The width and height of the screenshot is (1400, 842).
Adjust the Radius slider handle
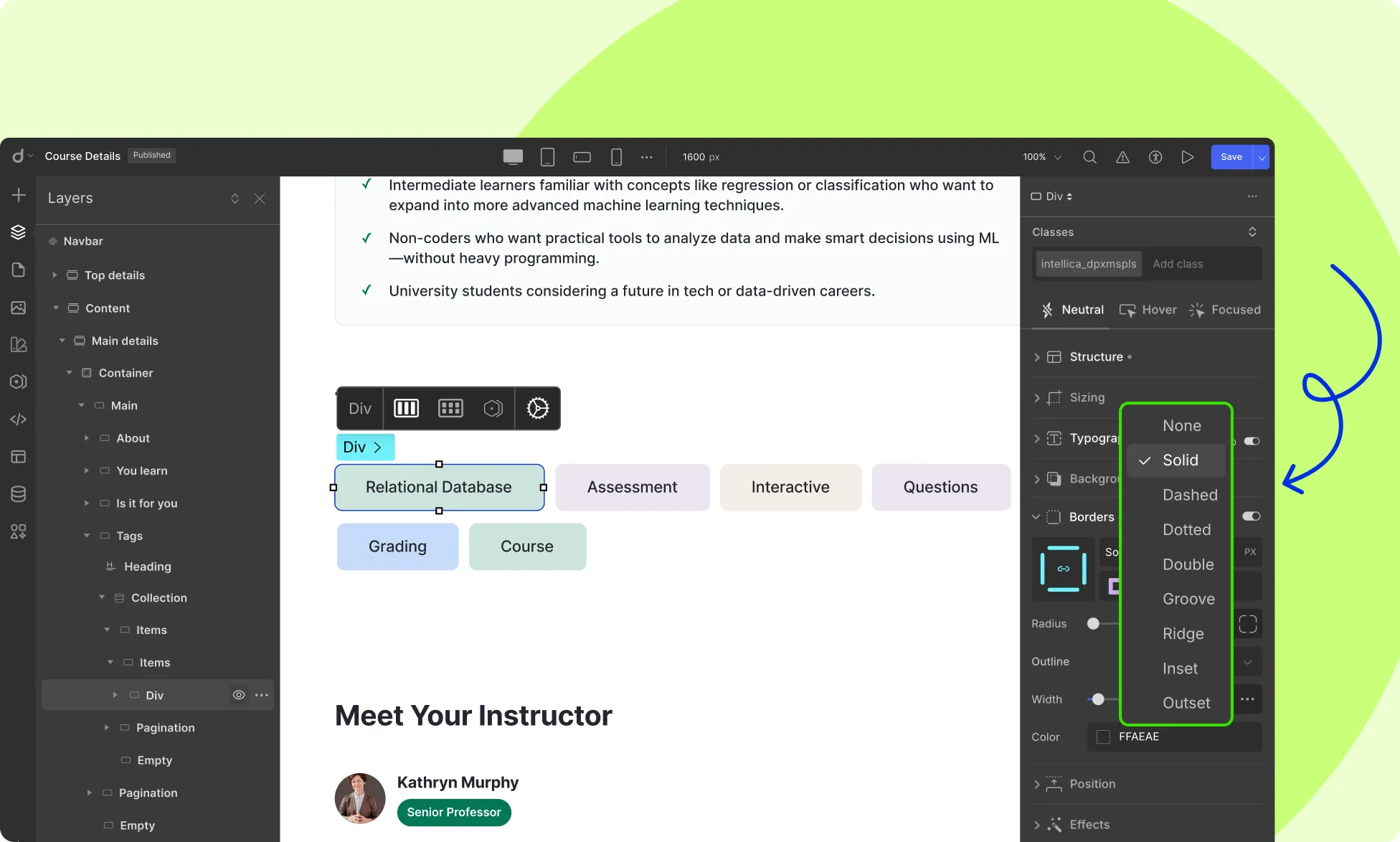point(1093,624)
